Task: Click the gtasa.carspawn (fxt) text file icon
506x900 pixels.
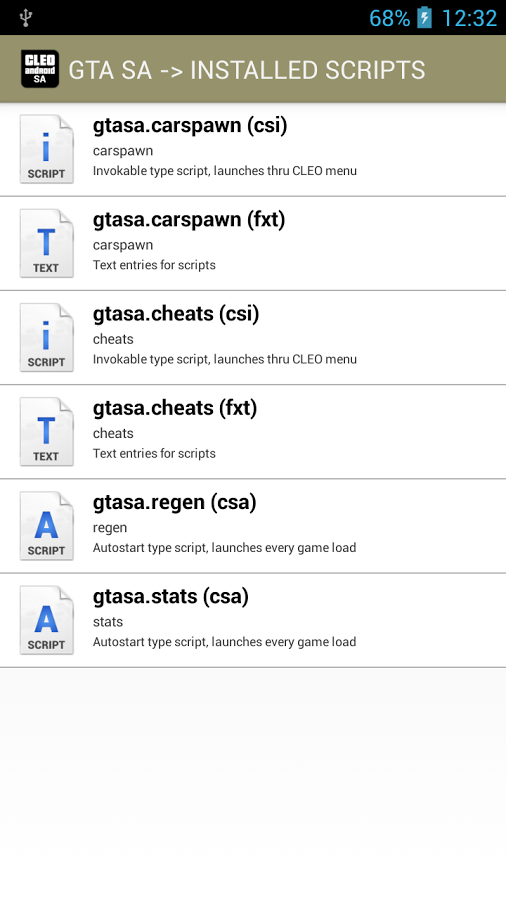Action: click(x=46, y=243)
